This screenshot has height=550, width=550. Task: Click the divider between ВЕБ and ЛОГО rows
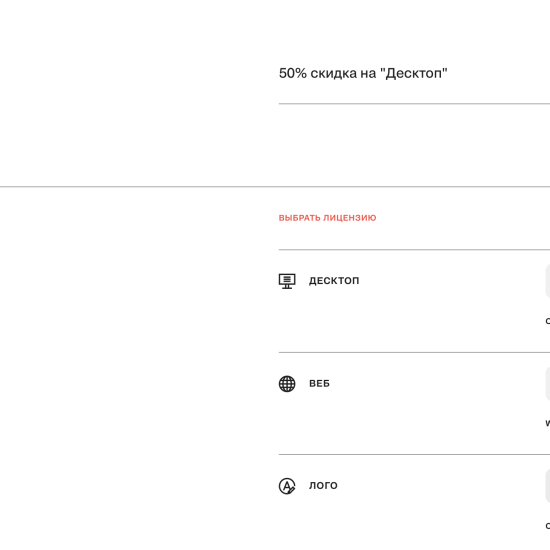coord(414,454)
